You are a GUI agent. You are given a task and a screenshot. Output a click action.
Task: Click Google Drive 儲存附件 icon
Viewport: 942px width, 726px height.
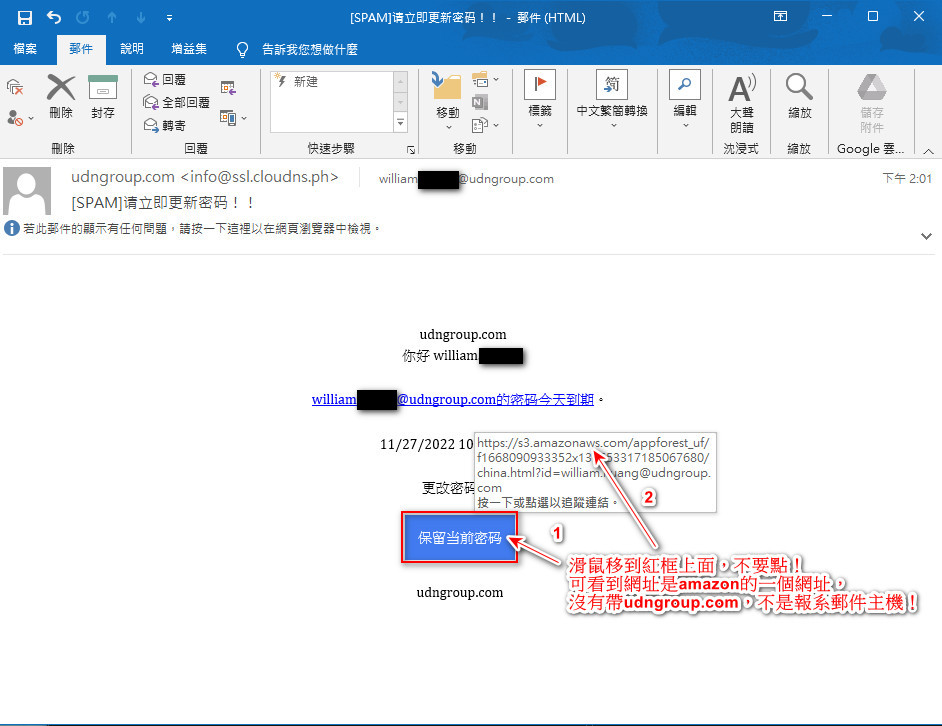click(x=872, y=103)
